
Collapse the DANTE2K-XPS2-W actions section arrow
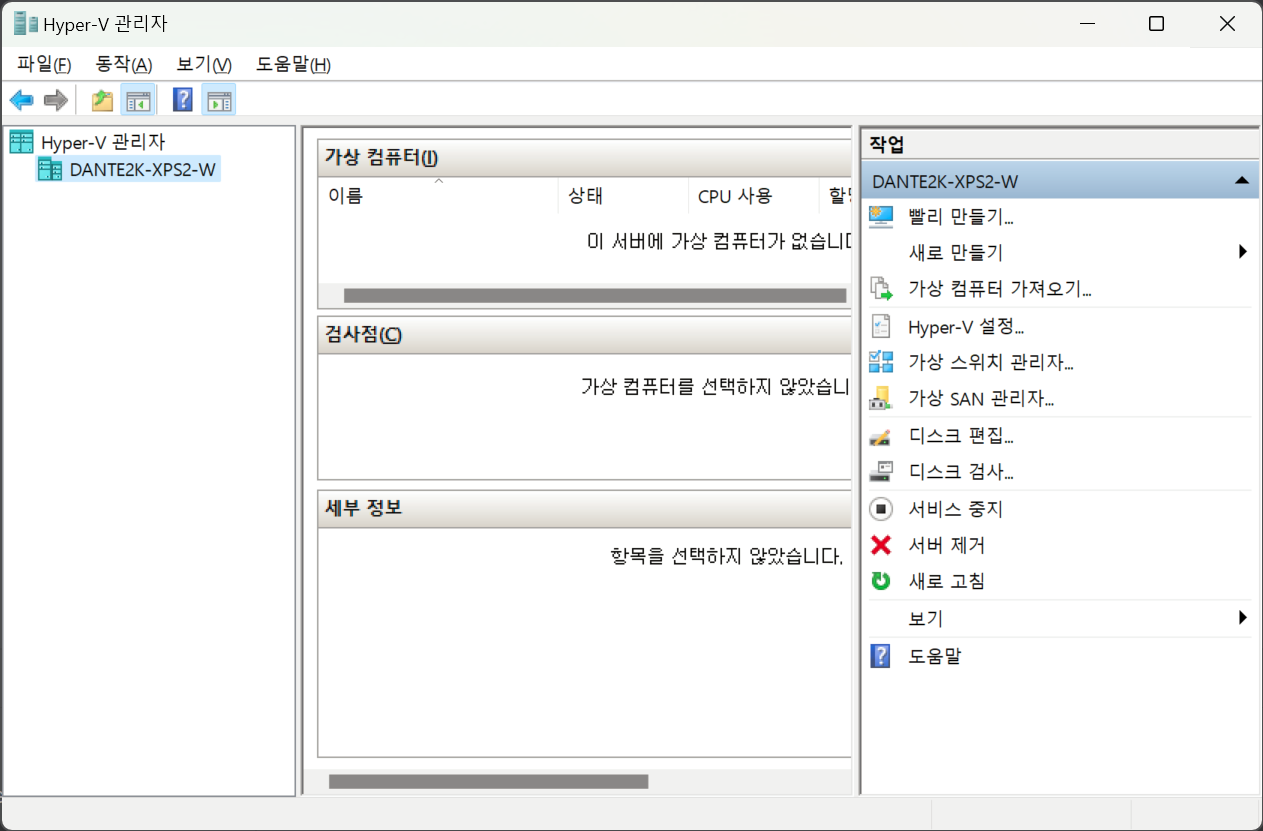tap(1242, 181)
